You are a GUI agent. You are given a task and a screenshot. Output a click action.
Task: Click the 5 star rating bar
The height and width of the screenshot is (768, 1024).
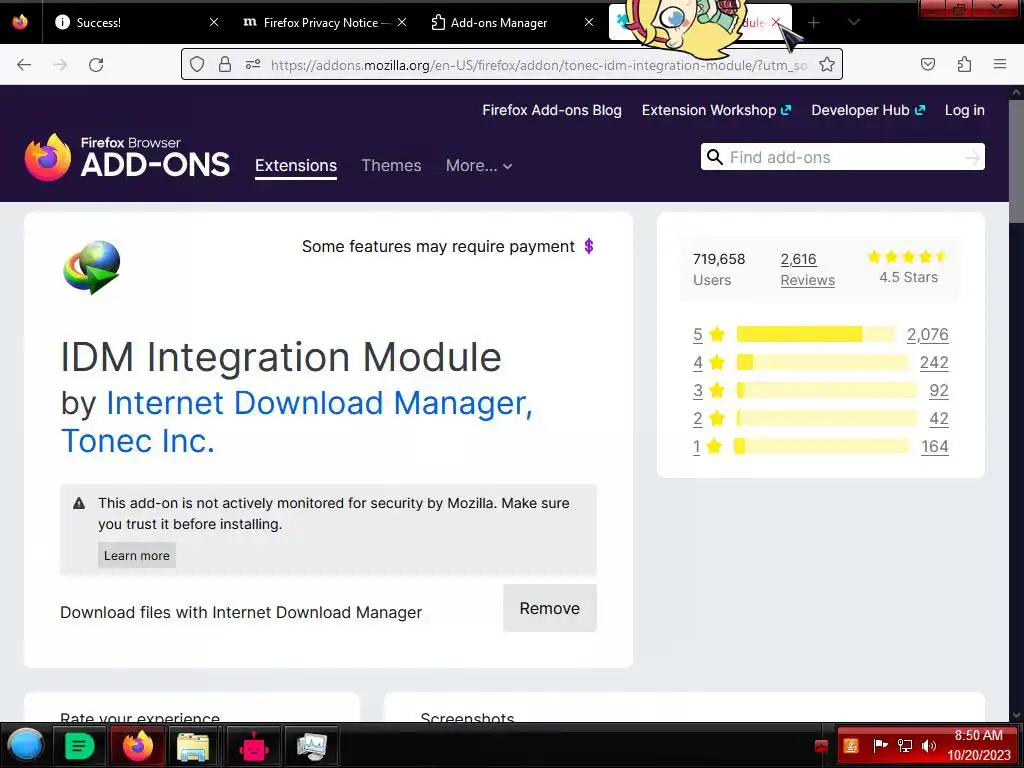pyautogui.click(x=815, y=334)
